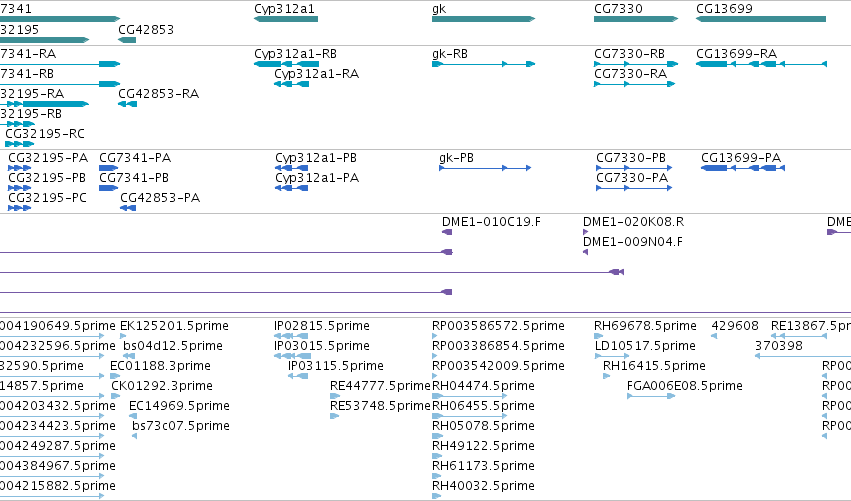Screen dimensions: 851x501
Task: Click the gk-RB transcript glyph
Action: point(484,64)
